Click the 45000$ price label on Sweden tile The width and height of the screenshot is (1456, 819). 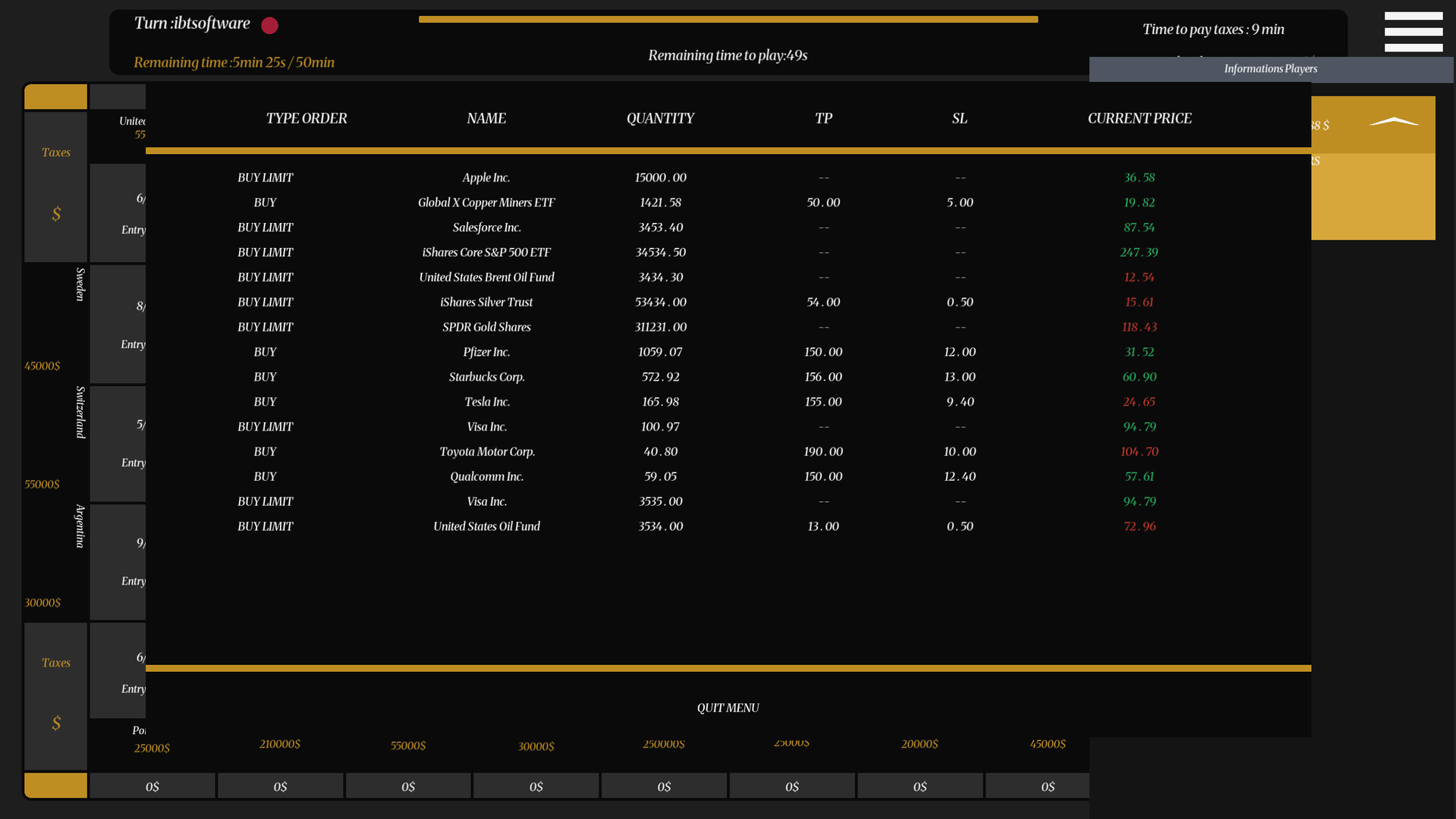(x=42, y=366)
